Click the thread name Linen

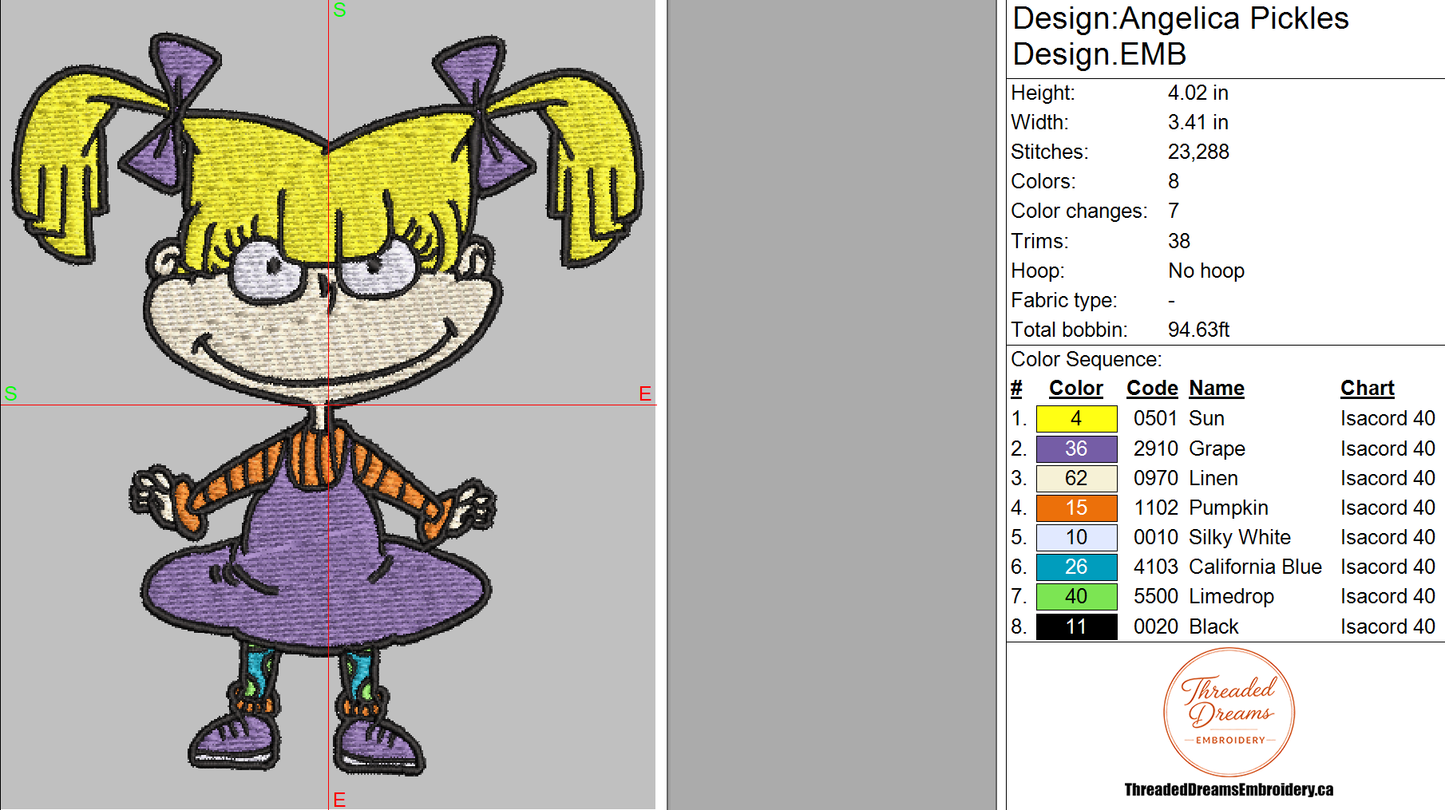(1213, 478)
